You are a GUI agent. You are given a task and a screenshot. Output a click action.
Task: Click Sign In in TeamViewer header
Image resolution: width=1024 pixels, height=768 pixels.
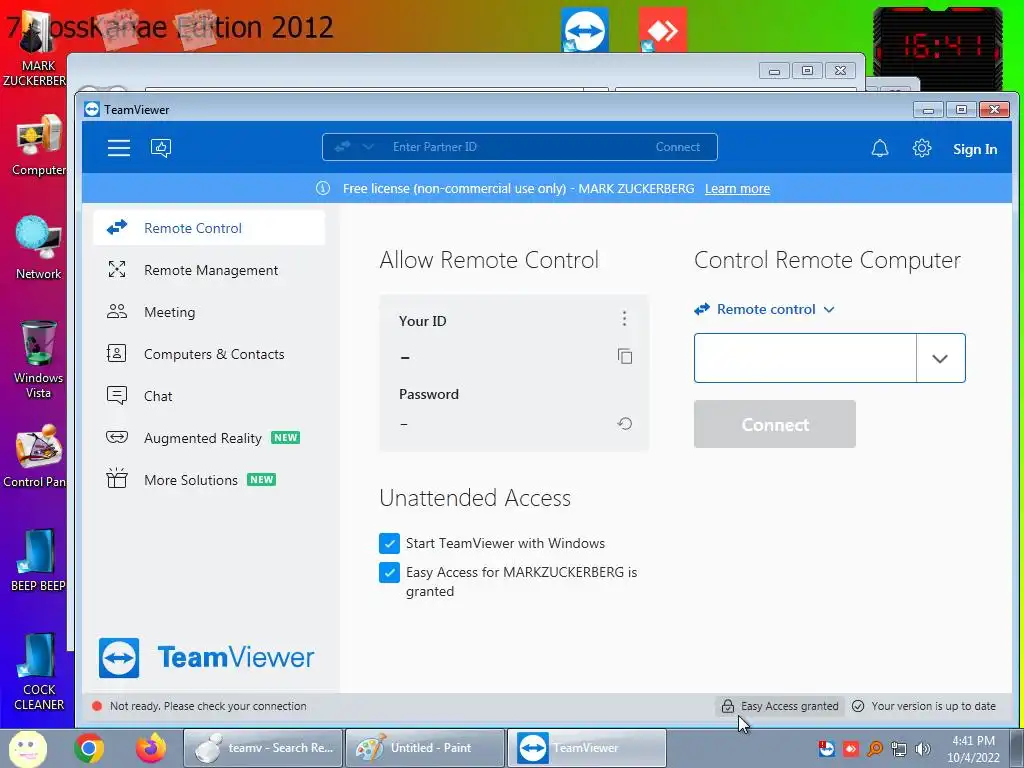[974, 149]
